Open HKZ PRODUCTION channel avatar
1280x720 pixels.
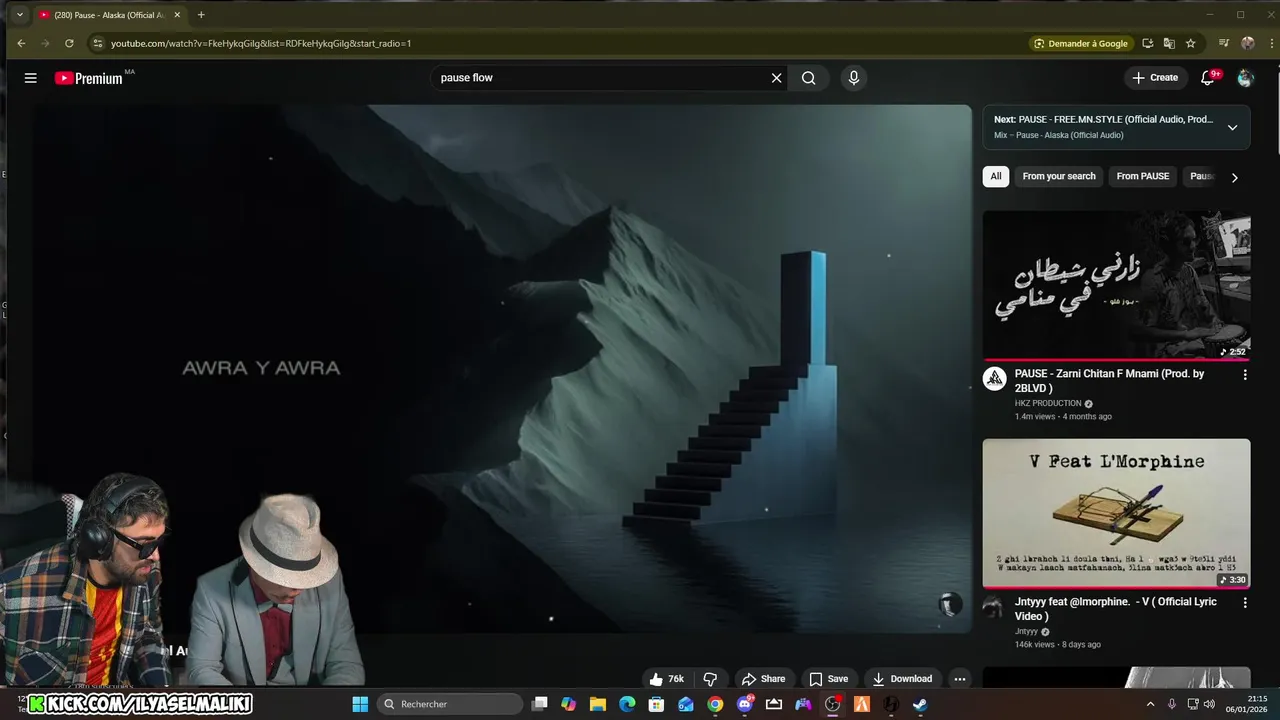(994, 379)
